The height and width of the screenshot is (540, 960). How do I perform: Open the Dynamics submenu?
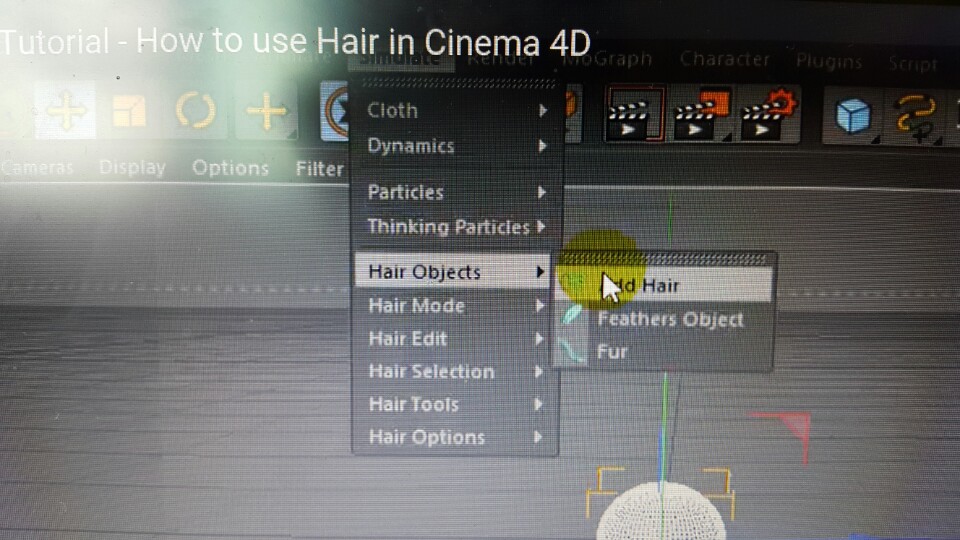click(456, 146)
